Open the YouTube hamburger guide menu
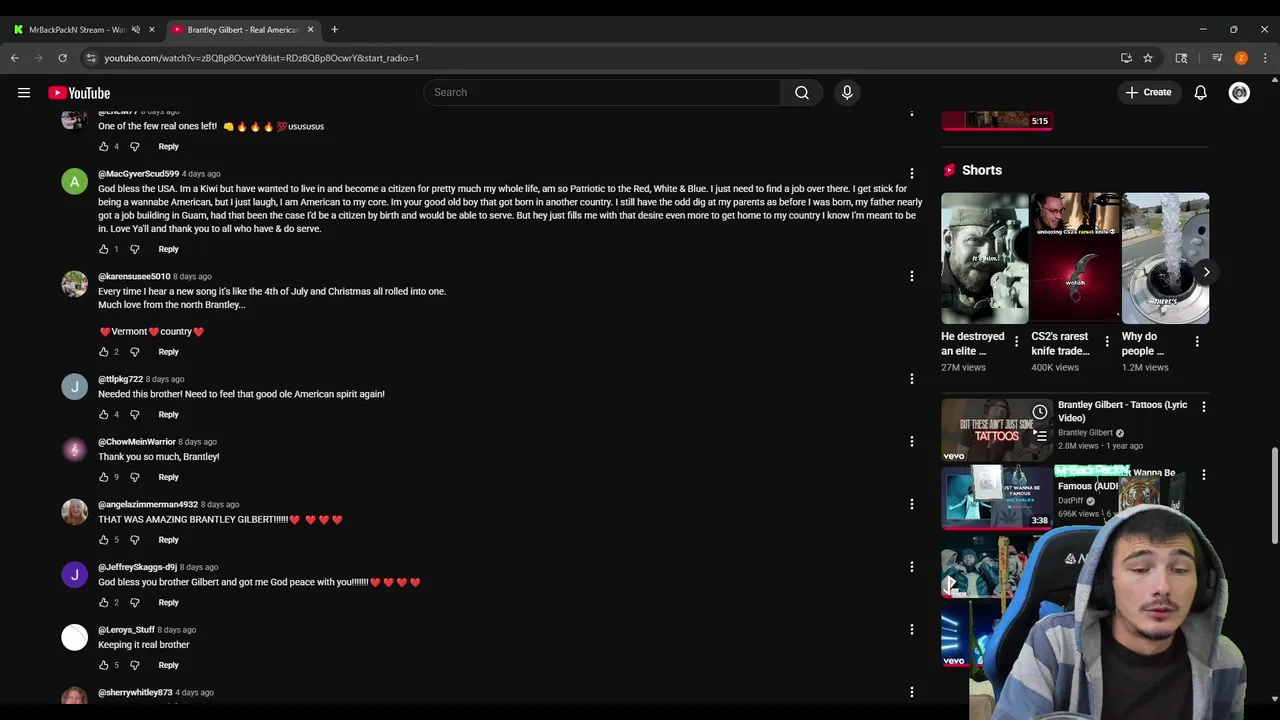Screen dimensions: 1280x720 coord(24,93)
